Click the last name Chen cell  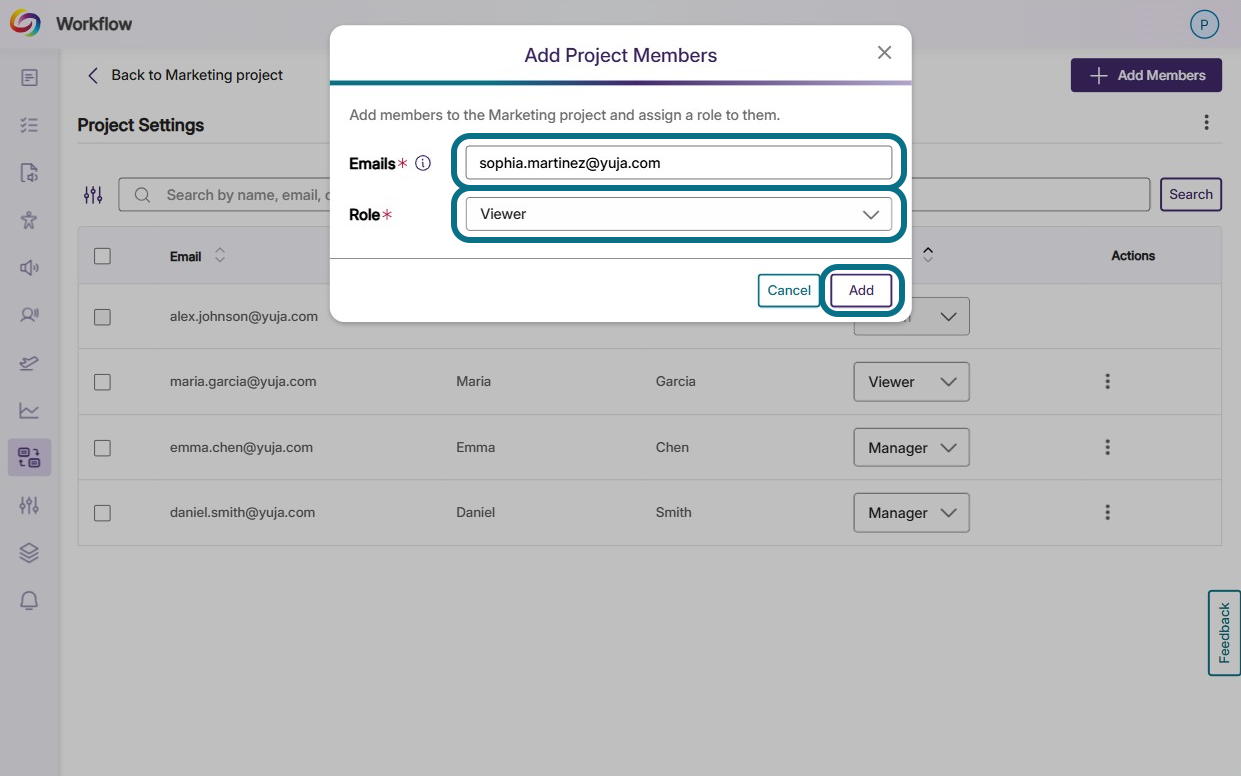[x=672, y=447]
